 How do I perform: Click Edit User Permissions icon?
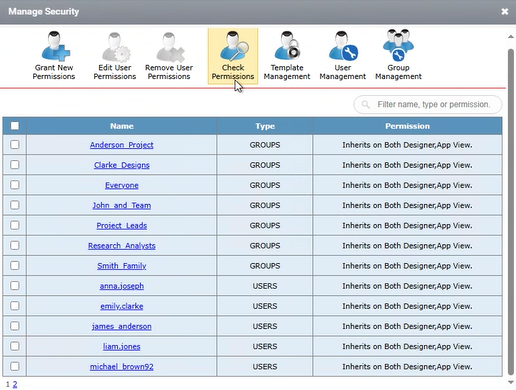(x=115, y=46)
